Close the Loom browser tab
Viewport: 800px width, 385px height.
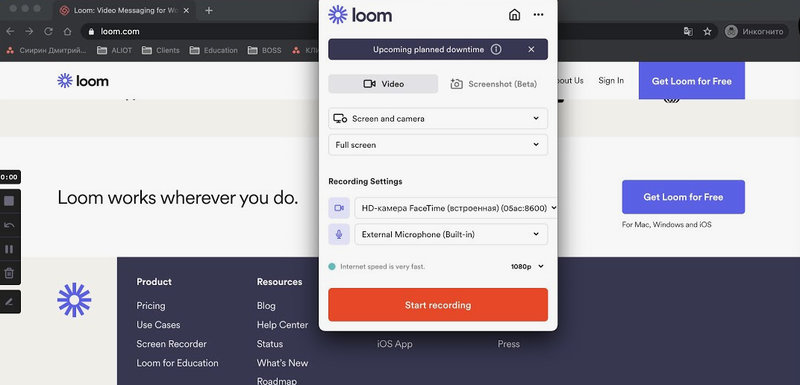(186, 10)
